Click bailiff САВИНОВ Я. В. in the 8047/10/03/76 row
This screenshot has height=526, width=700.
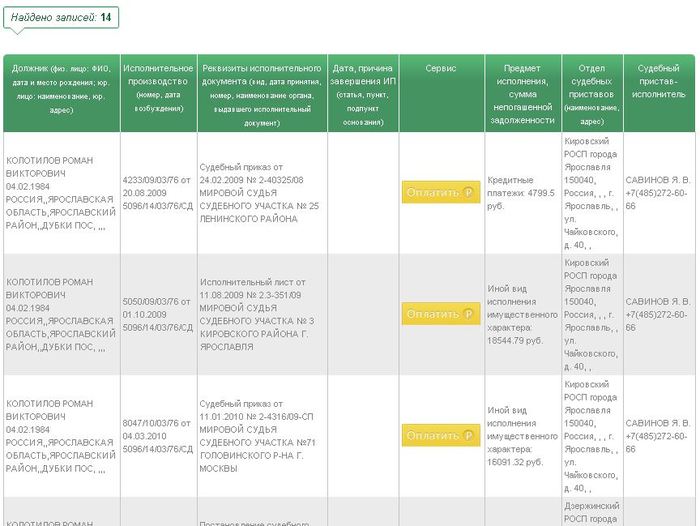pyautogui.click(x=659, y=436)
